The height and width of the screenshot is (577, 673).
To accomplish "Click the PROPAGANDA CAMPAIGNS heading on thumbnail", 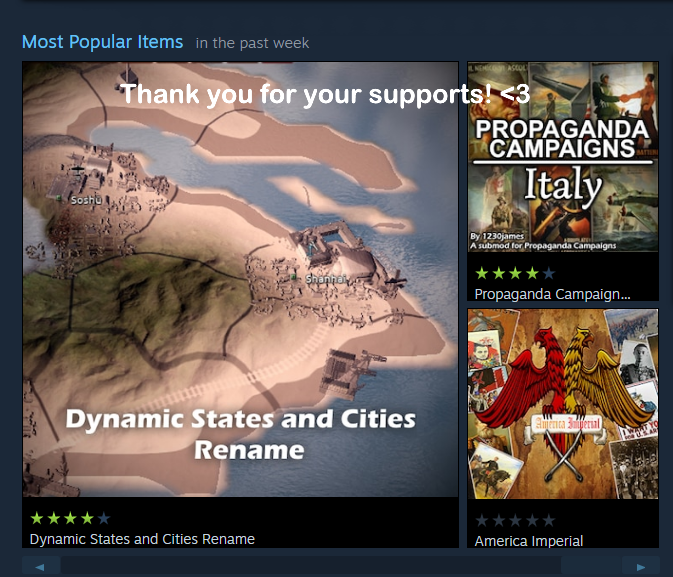I will 562,138.
